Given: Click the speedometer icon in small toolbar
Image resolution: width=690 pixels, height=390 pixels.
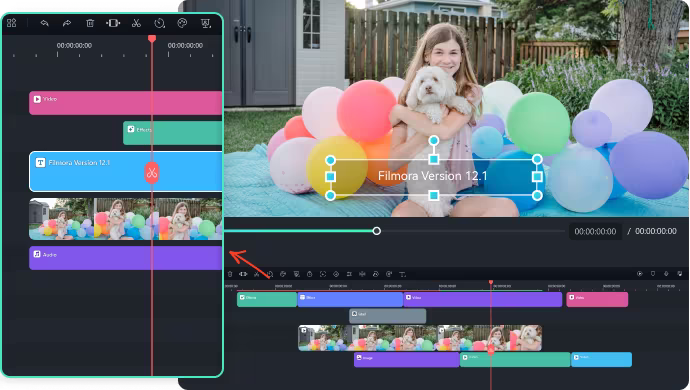Looking at the screenshot, I should point(376,274).
